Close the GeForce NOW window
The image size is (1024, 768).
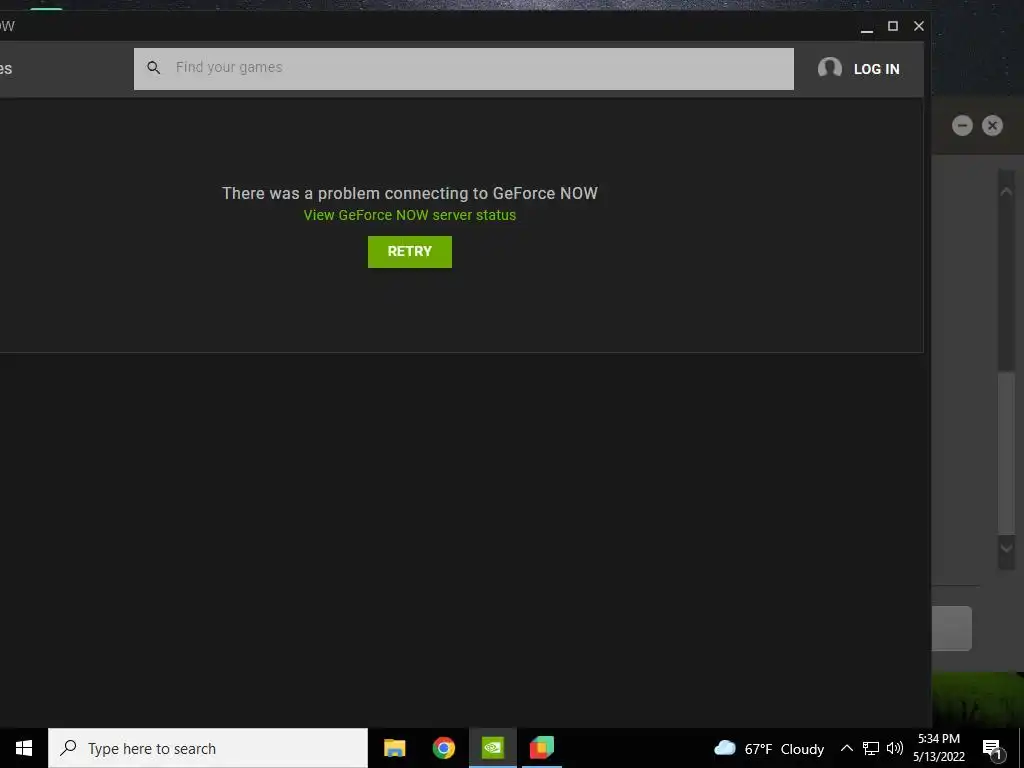click(x=918, y=26)
